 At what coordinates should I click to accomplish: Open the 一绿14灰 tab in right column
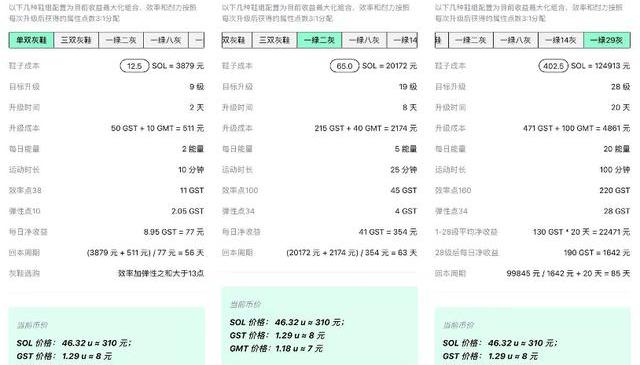pos(561,40)
